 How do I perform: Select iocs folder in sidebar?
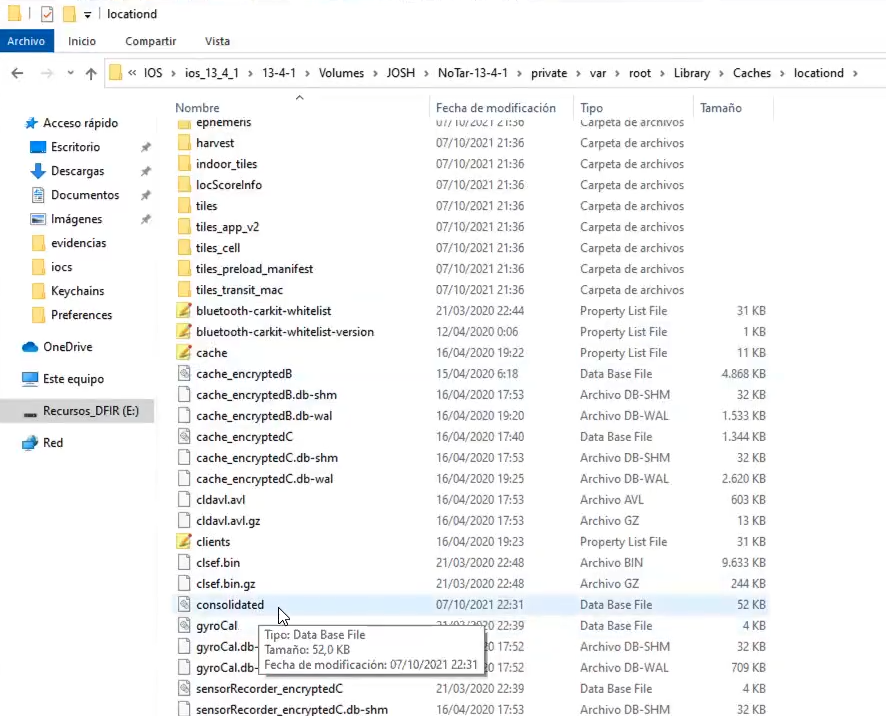click(62, 267)
